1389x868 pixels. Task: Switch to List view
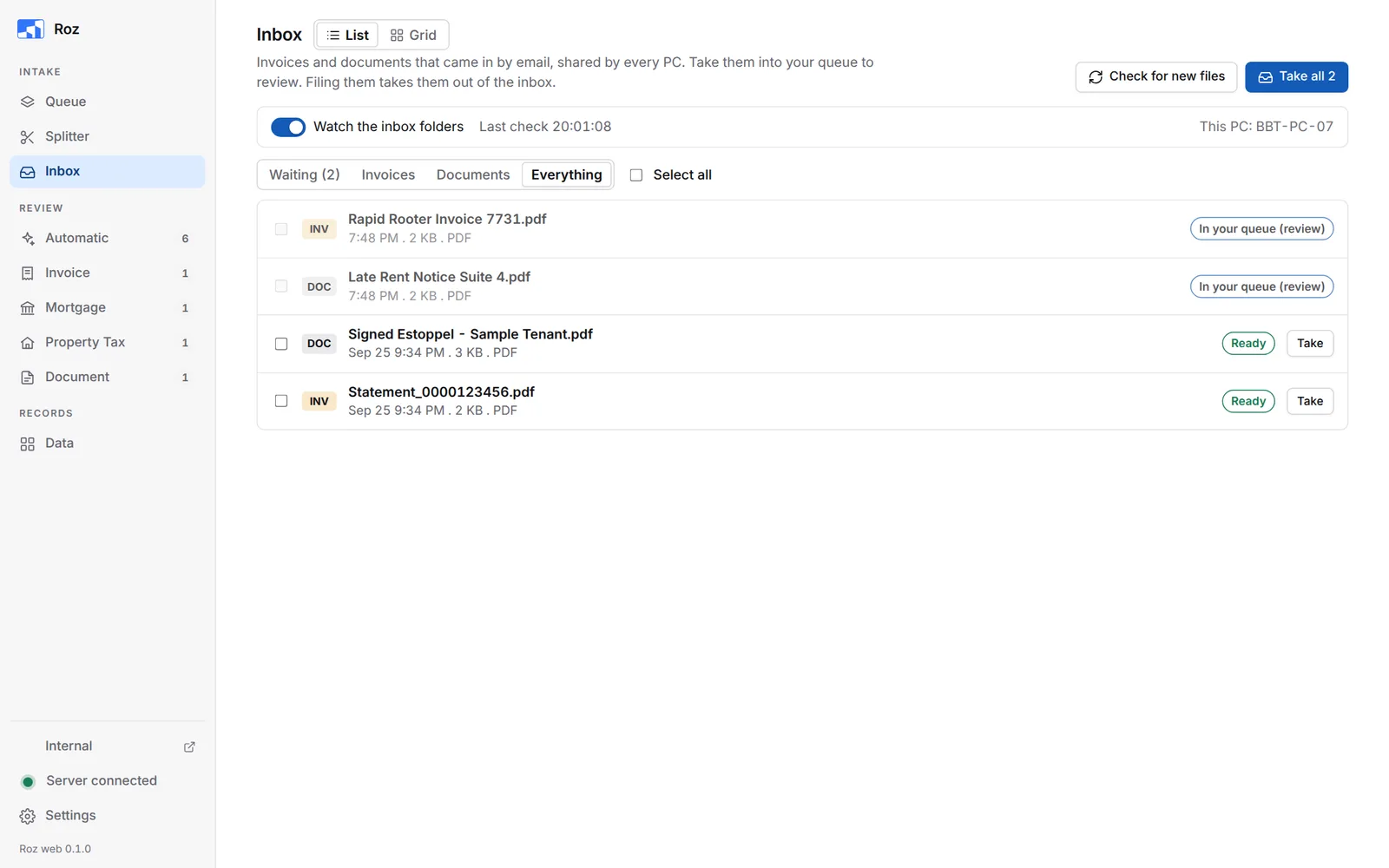coord(347,35)
